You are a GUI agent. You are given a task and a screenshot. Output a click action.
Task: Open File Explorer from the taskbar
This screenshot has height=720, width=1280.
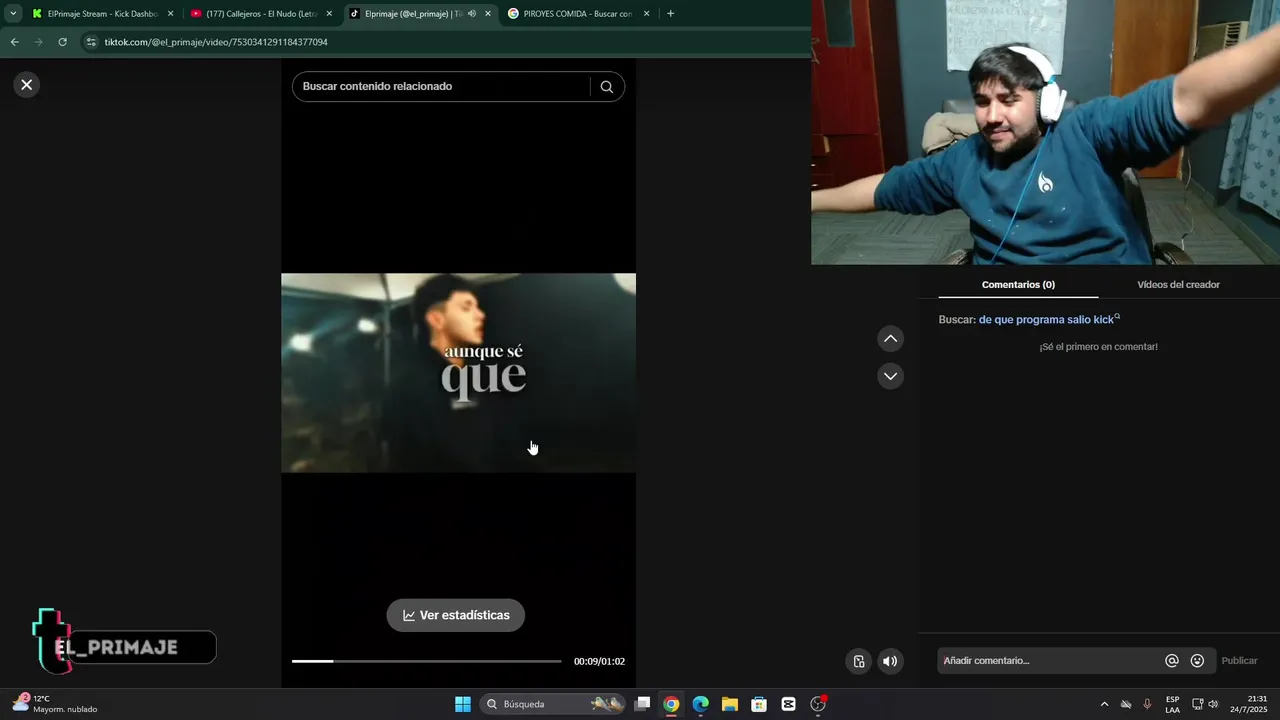[x=729, y=704]
